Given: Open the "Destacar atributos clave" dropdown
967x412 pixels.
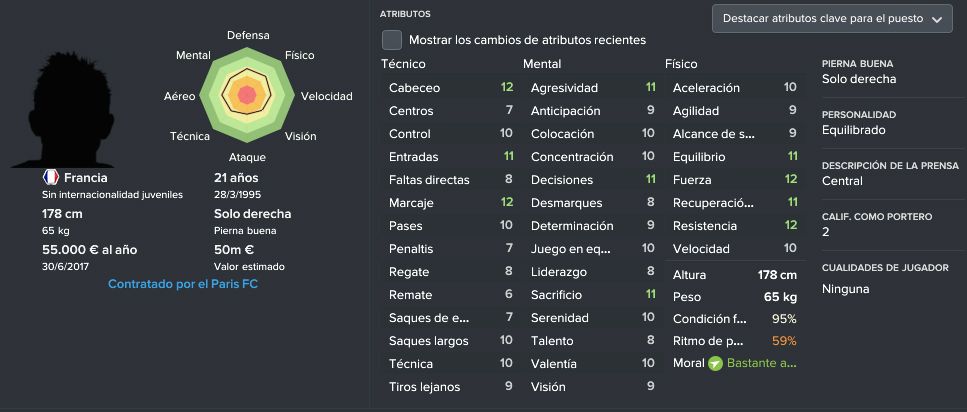Looking at the screenshot, I should tap(830, 18).
